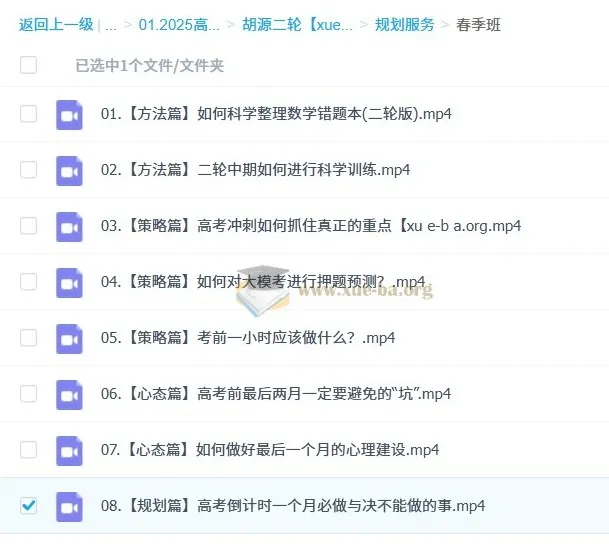Click video icon for file 05 考前一小时

click(68, 338)
